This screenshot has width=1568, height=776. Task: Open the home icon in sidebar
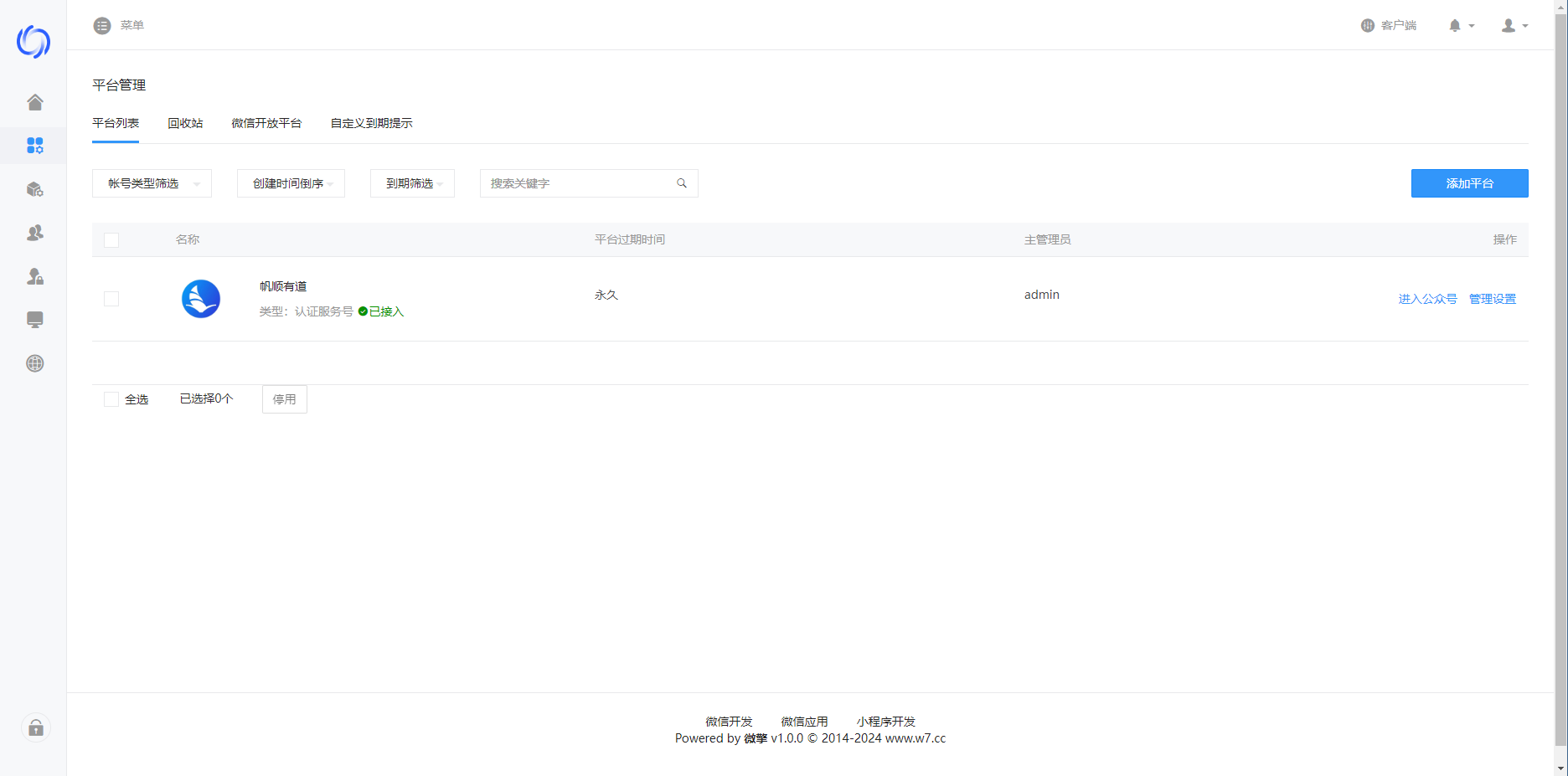tap(34, 102)
